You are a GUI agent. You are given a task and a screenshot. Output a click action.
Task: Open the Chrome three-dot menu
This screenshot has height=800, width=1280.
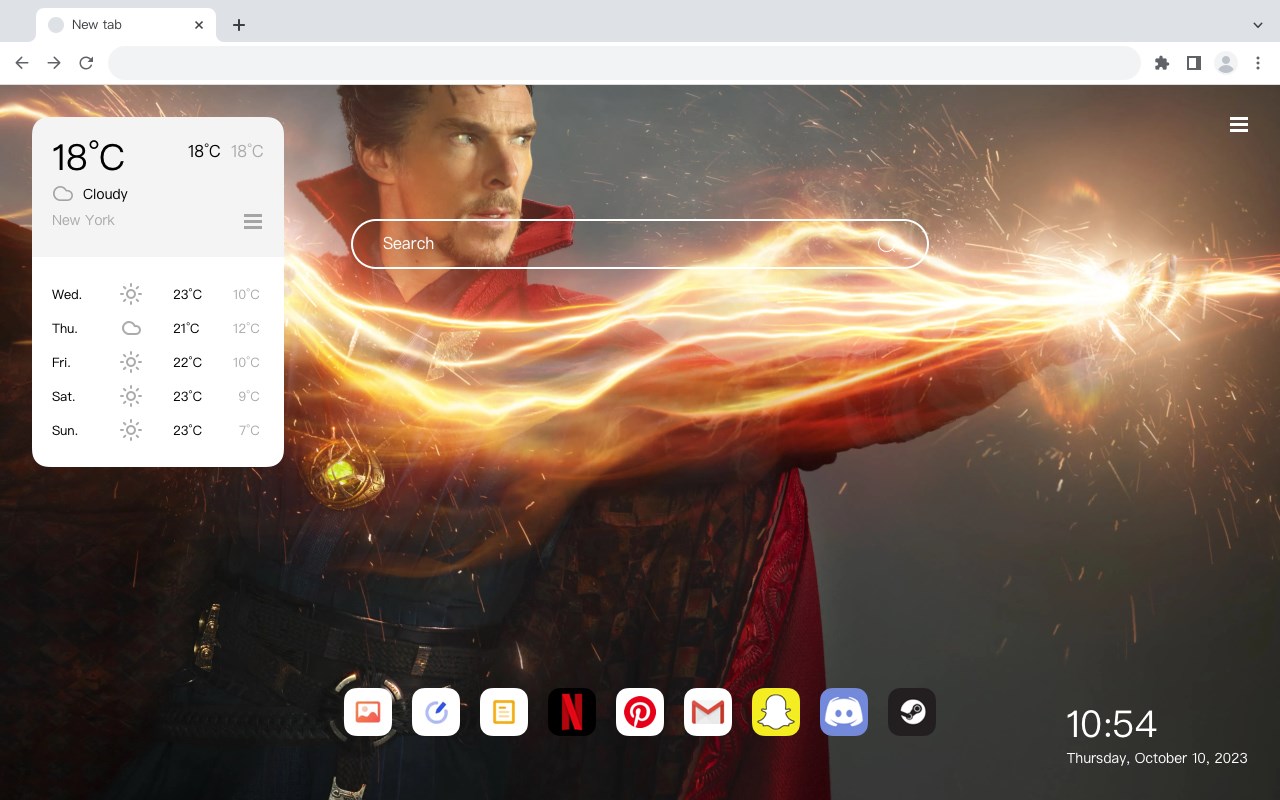tap(1258, 63)
